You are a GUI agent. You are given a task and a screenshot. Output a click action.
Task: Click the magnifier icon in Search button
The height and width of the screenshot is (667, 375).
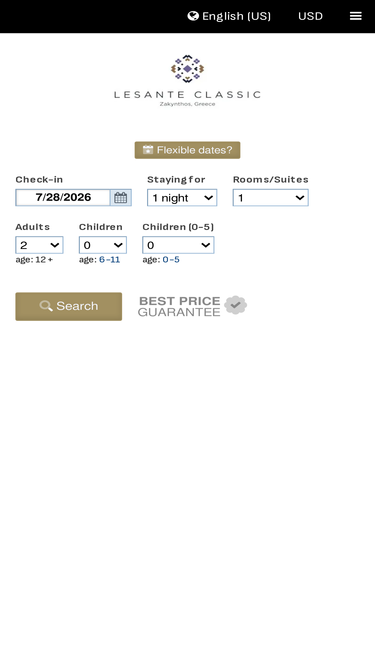coord(46,306)
